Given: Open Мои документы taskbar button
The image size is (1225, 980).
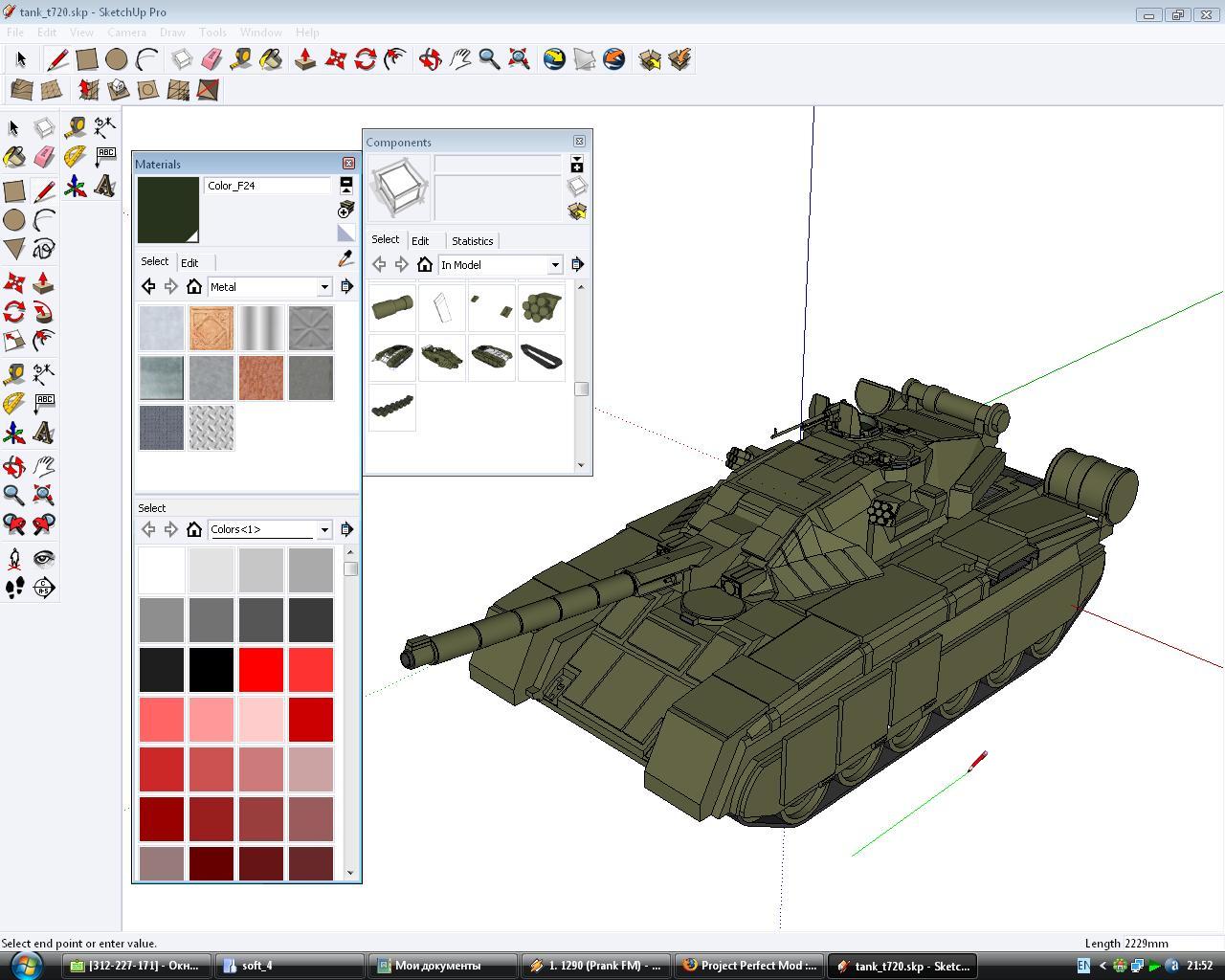Looking at the screenshot, I should point(442,966).
